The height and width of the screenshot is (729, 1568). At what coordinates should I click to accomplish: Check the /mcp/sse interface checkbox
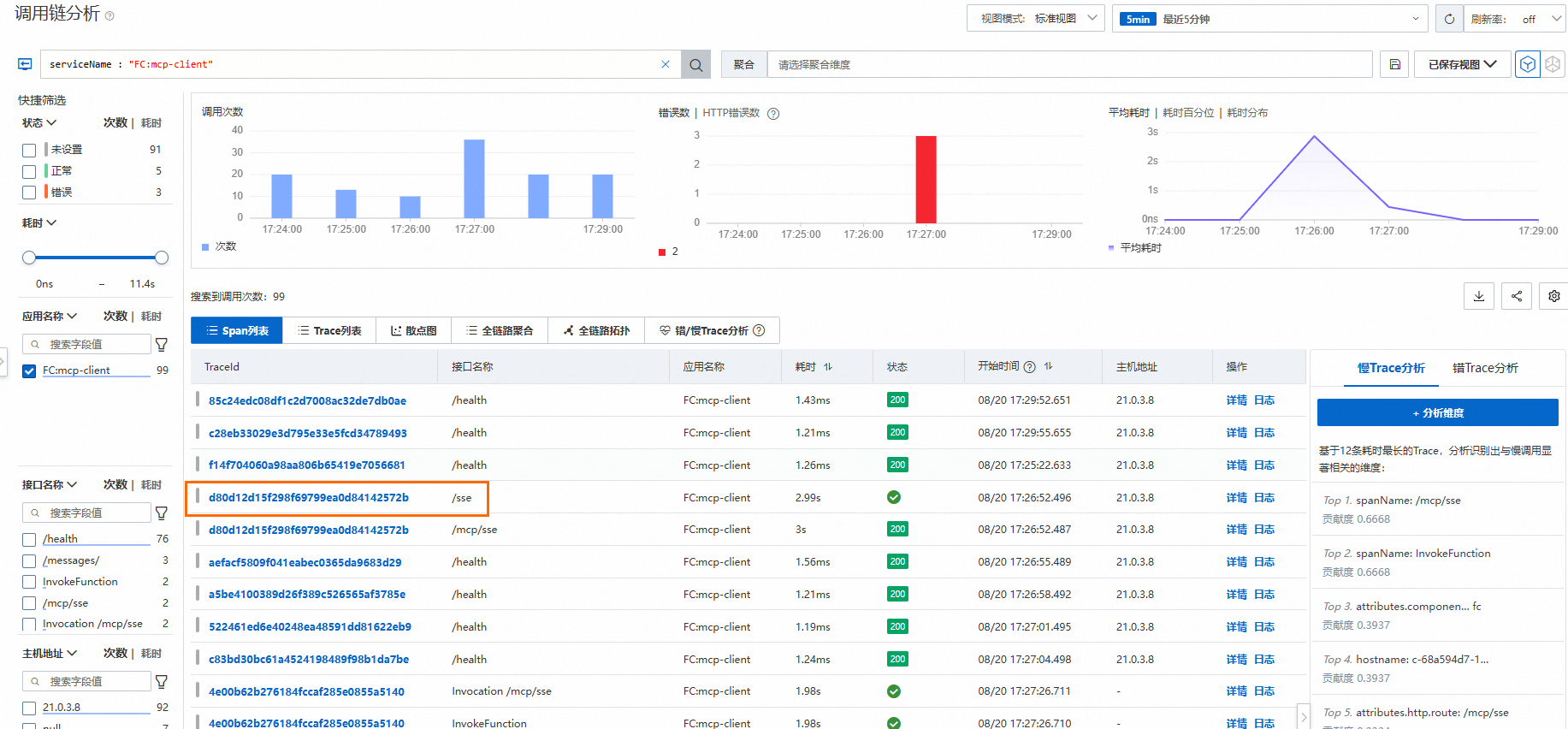click(29, 603)
